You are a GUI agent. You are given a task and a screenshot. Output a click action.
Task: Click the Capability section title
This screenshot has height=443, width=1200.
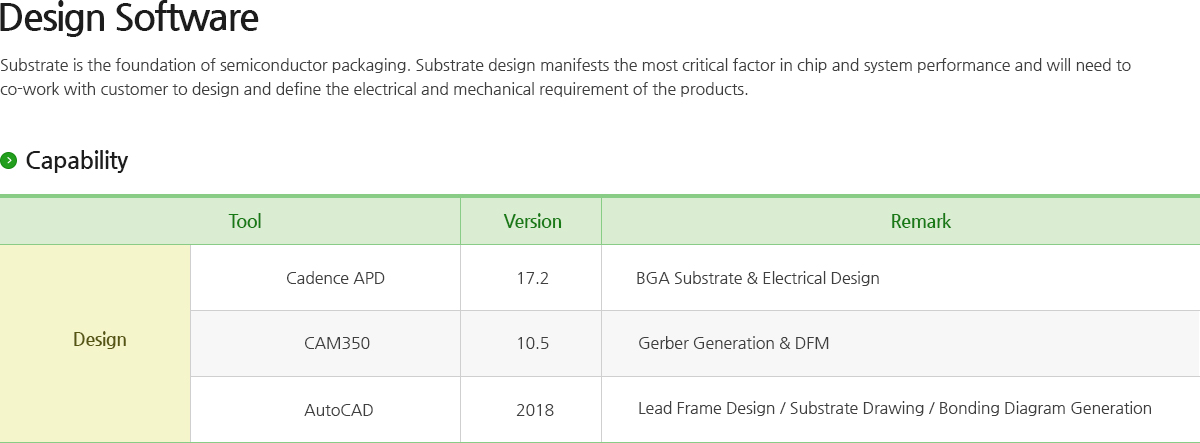point(77,160)
